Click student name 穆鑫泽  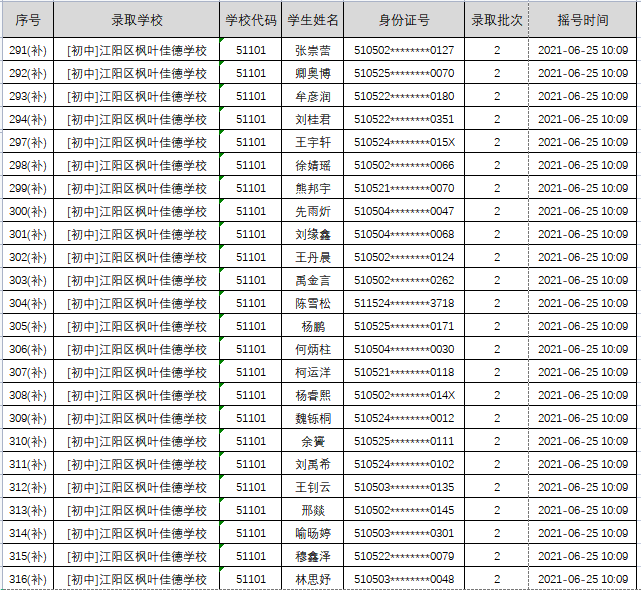(x=313, y=556)
